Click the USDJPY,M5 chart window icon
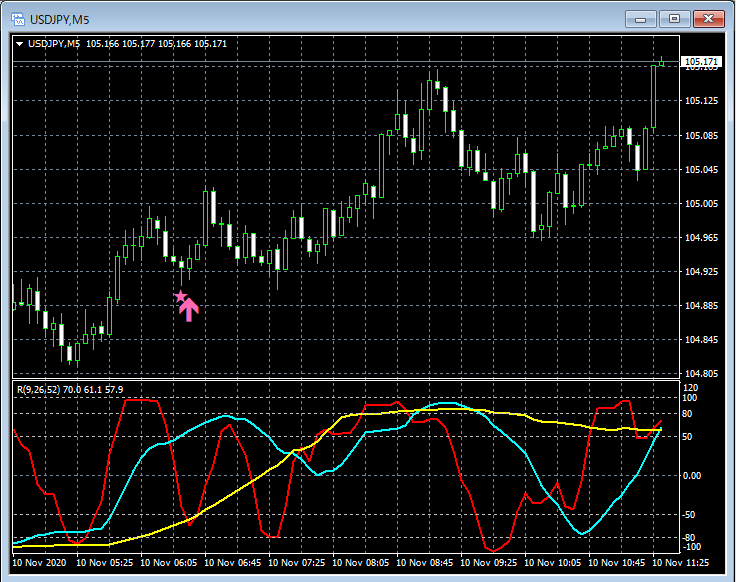Image resolution: width=737 pixels, height=582 pixels. pos(18,19)
